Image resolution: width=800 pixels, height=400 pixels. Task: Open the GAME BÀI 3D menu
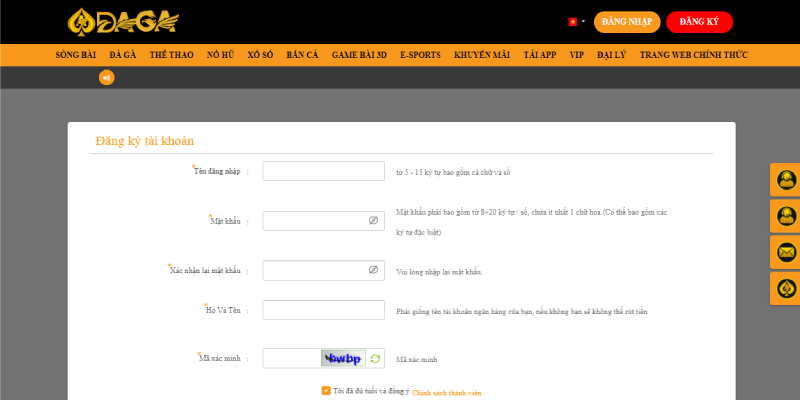359,55
